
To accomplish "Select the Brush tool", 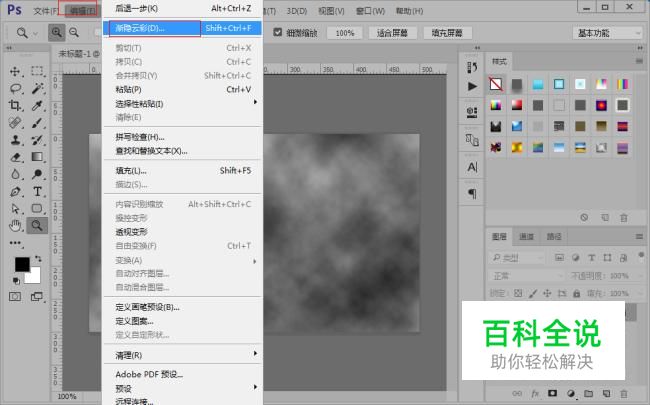I will (x=37, y=123).
